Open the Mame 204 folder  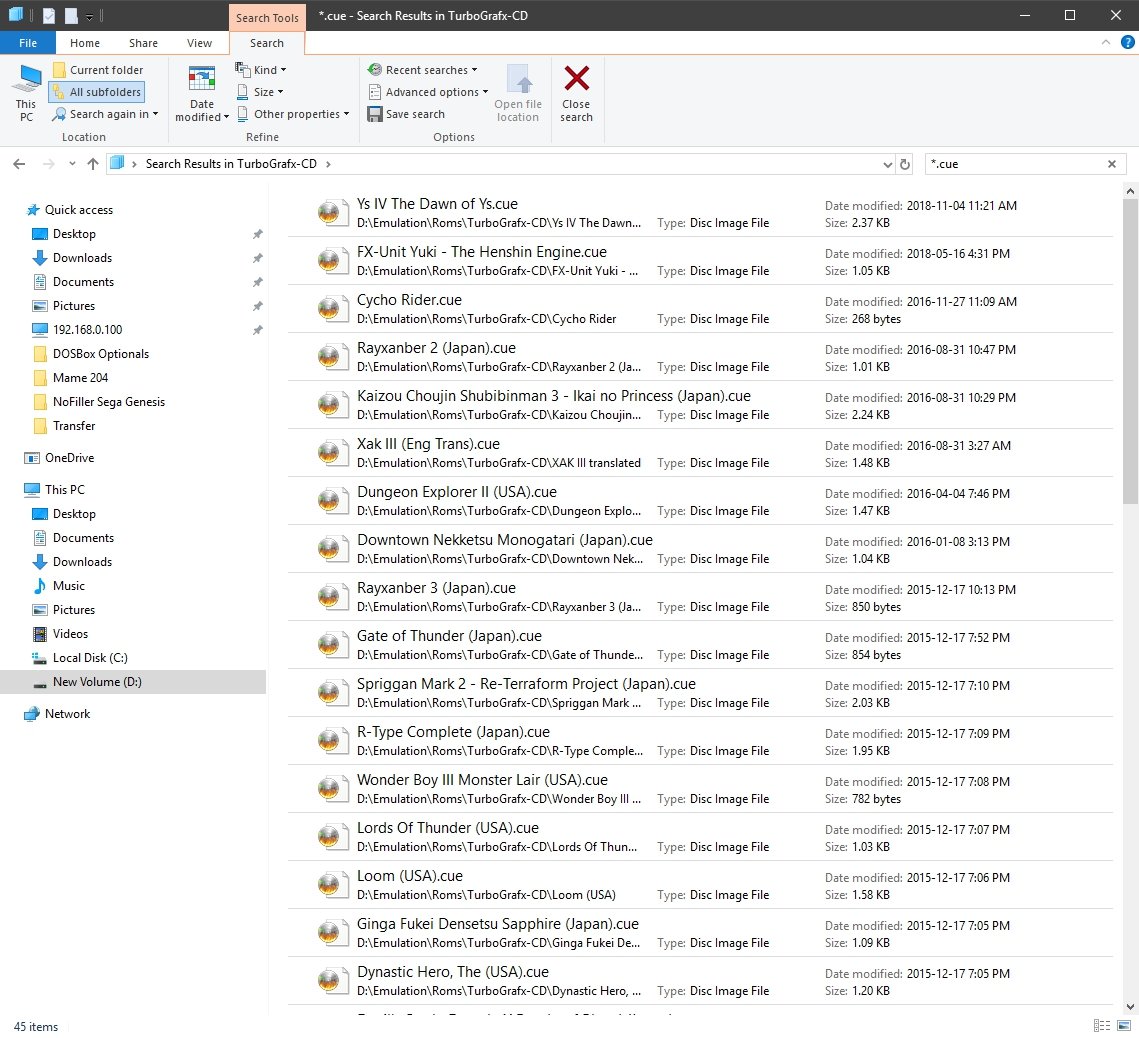pyautogui.click(x=80, y=378)
